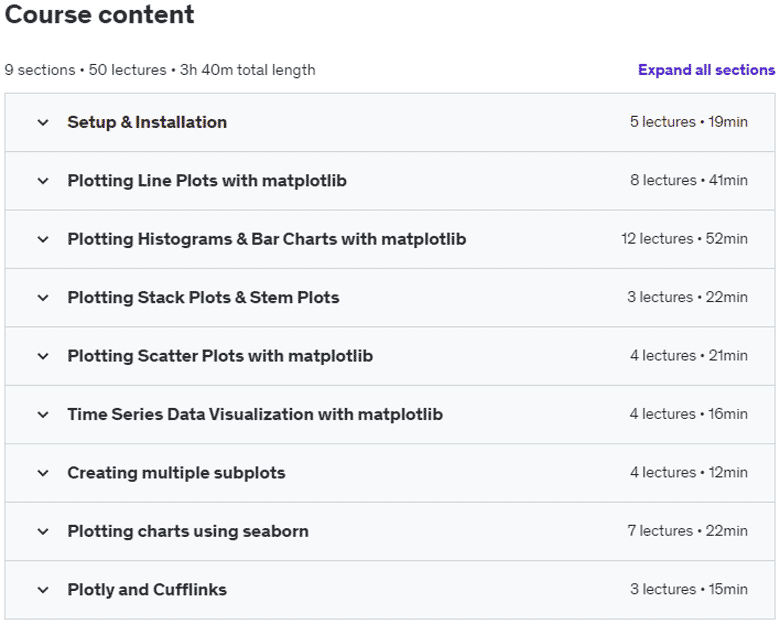Click the '4 lectures • 16min' text
The height and width of the screenshot is (624, 780).
688,414
